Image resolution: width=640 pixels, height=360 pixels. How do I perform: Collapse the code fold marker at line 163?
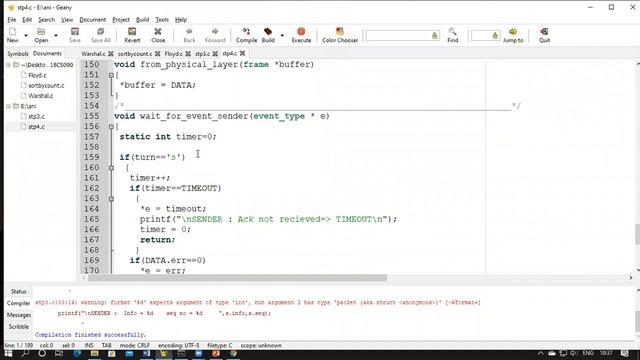(x=111, y=199)
